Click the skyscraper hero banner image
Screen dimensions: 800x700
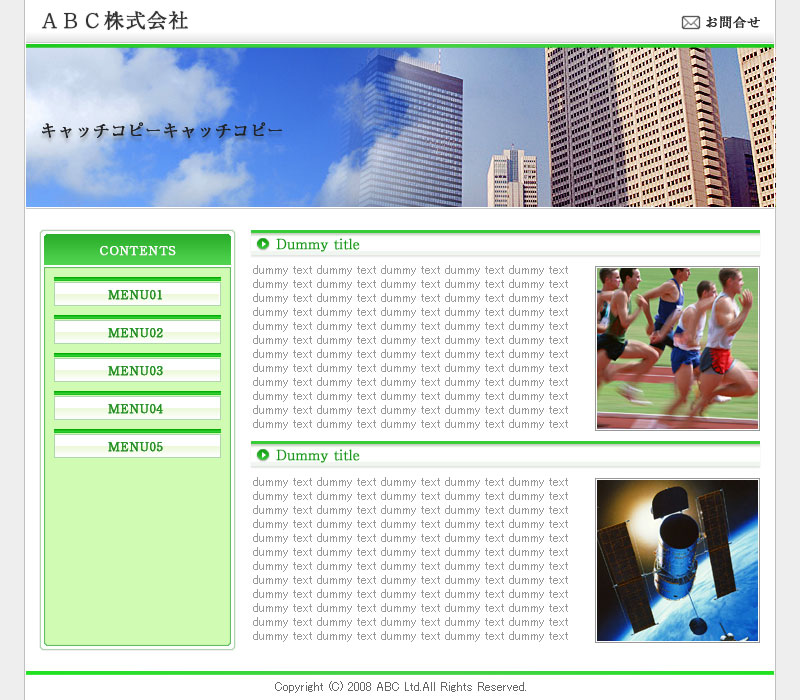tap(401, 127)
